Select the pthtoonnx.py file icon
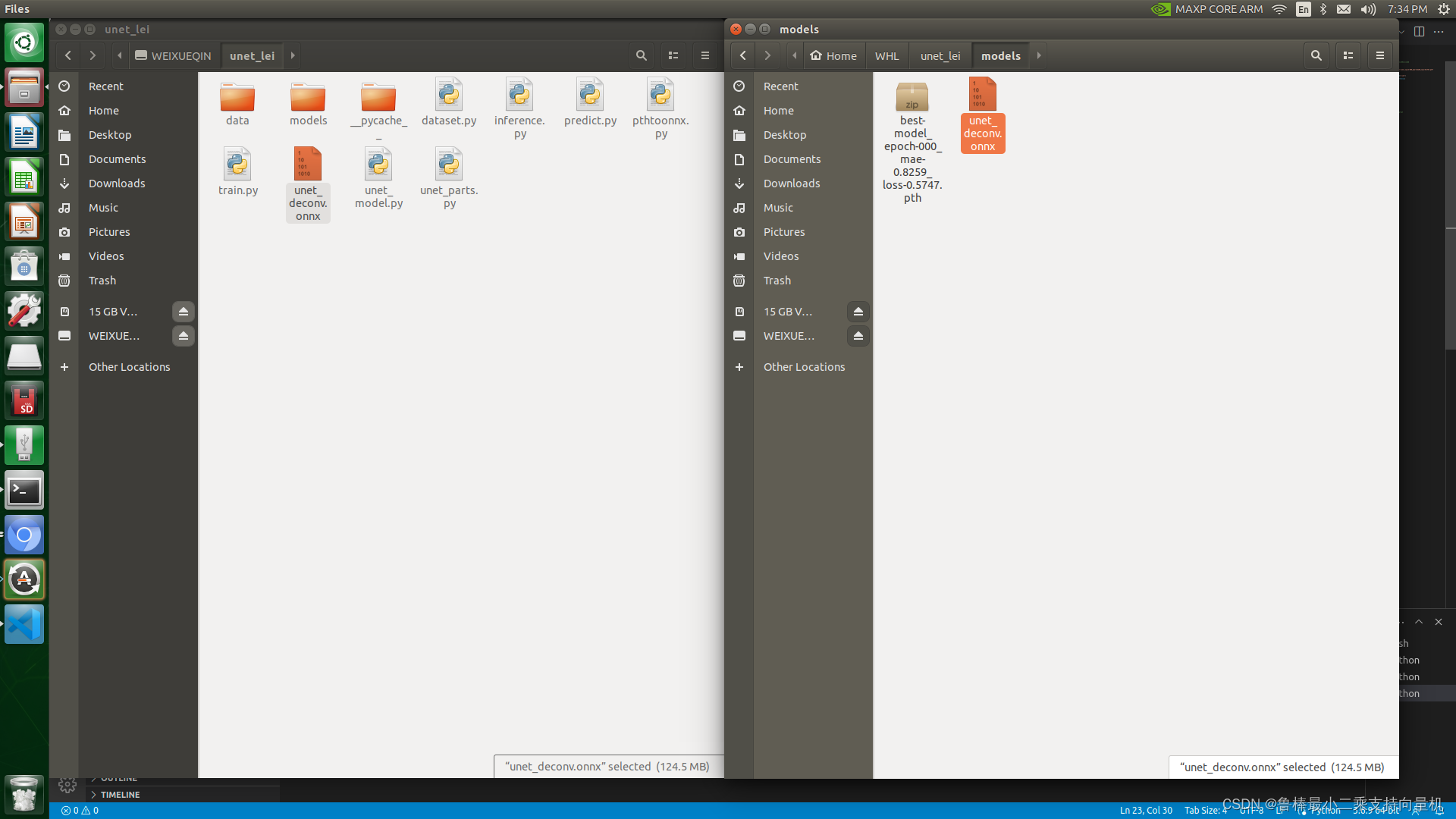 pos(660,96)
